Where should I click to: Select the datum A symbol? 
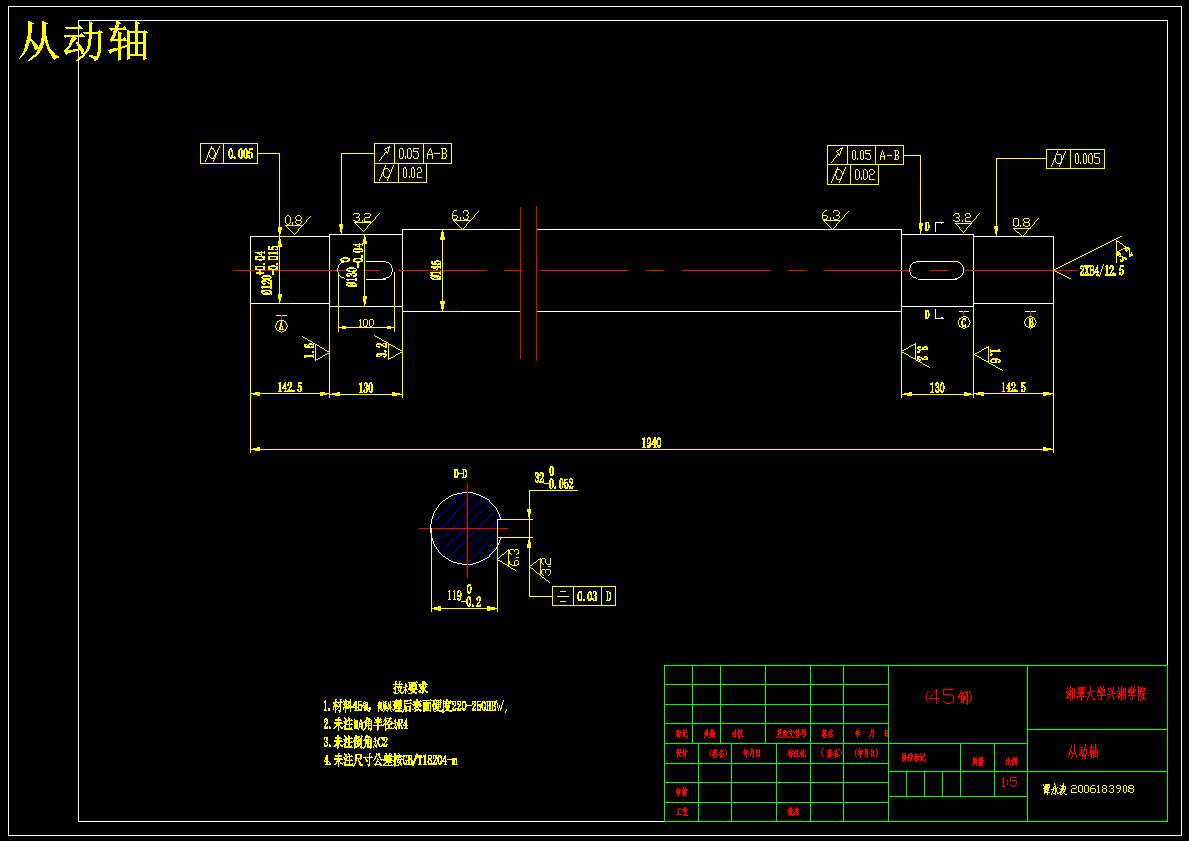pyautogui.click(x=281, y=326)
